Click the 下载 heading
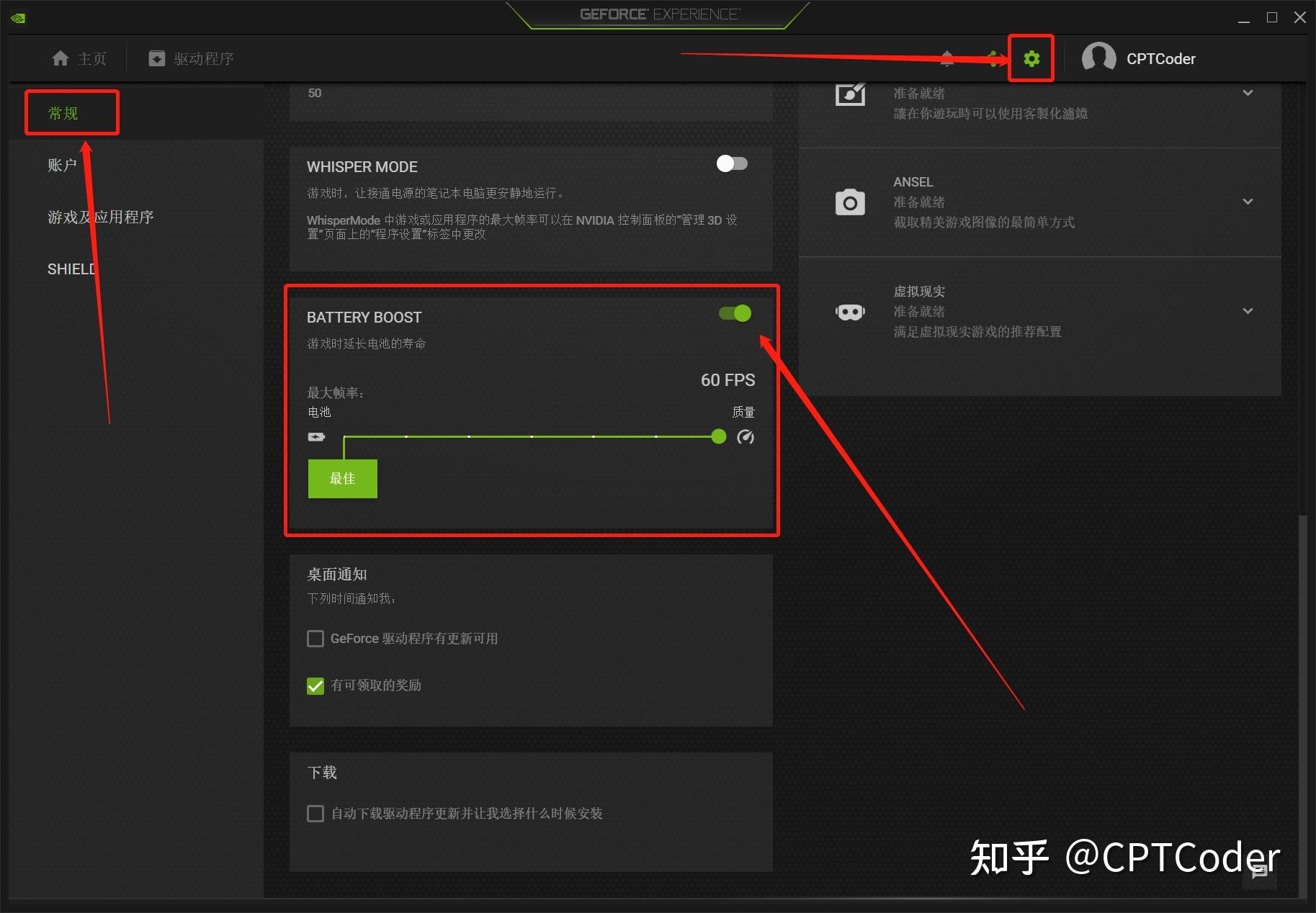Image resolution: width=1316 pixels, height=913 pixels. (322, 773)
